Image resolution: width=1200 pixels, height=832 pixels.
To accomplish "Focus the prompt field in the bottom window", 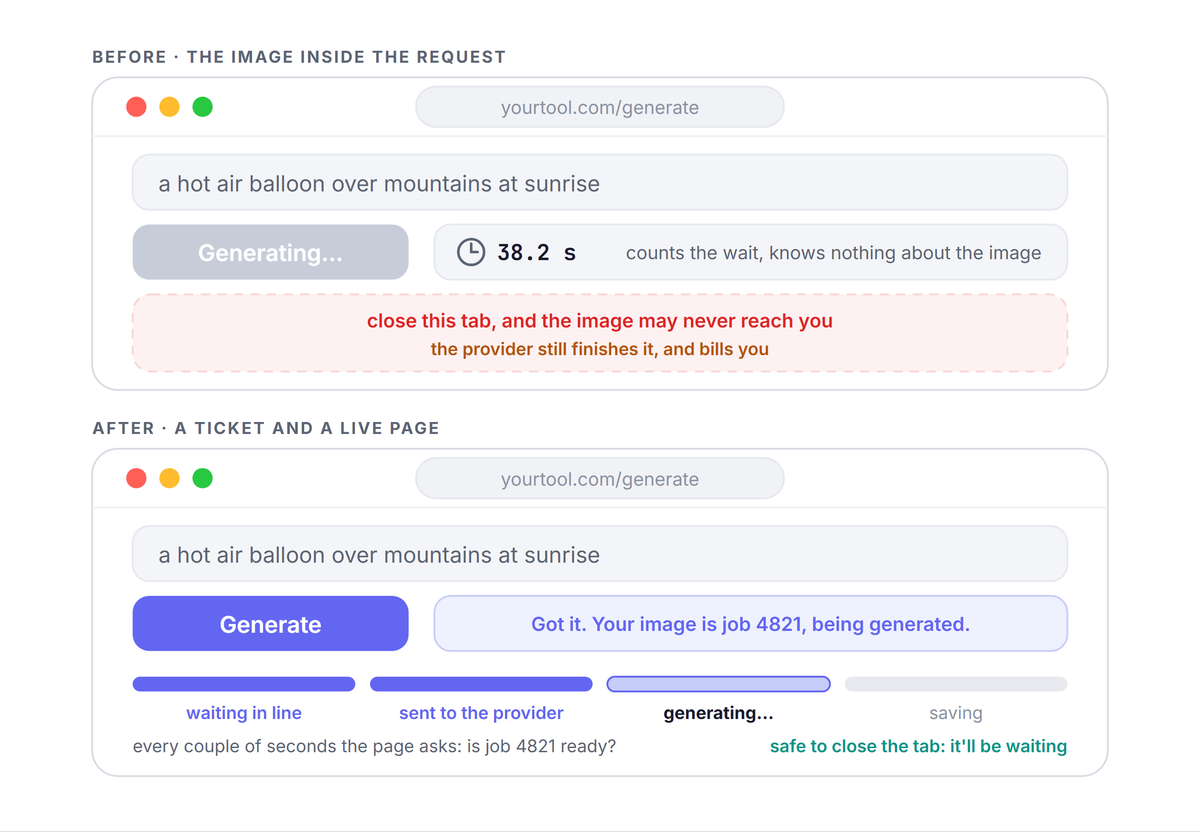I will coord(600,554).
